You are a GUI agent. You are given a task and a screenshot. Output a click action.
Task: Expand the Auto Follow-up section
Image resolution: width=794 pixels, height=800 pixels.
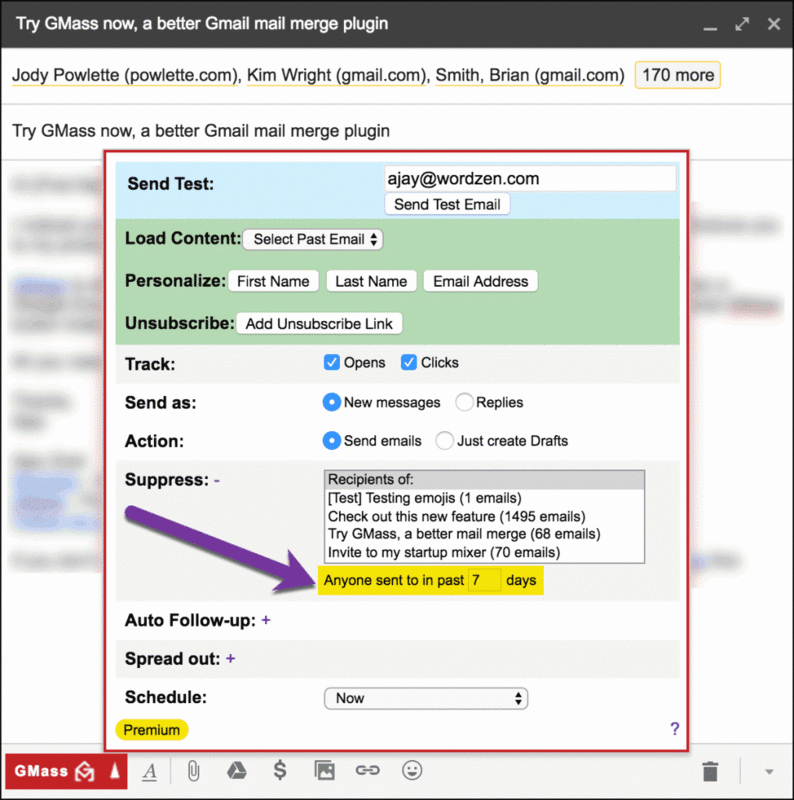266,621
